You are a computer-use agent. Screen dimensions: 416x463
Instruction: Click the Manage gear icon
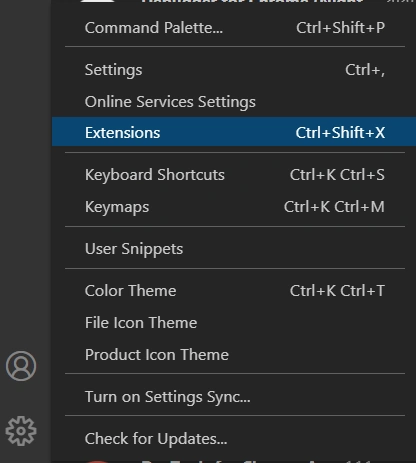(x=21, y=431)
